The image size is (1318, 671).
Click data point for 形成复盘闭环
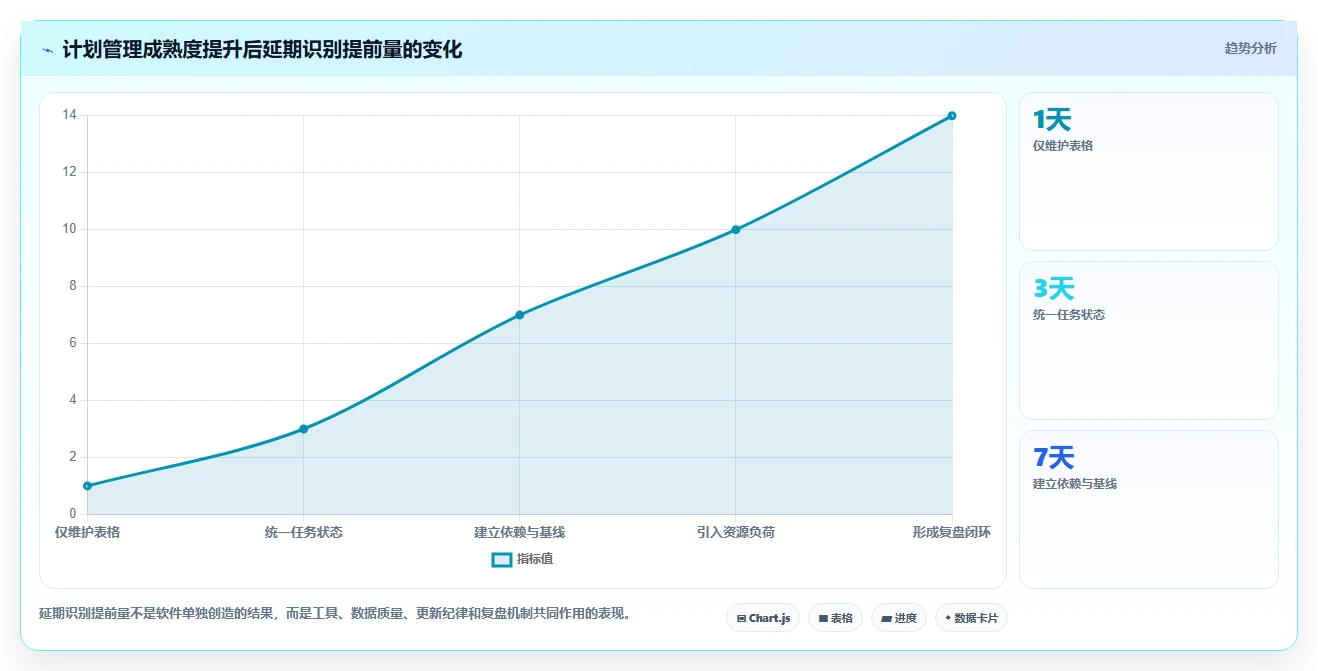952,116
